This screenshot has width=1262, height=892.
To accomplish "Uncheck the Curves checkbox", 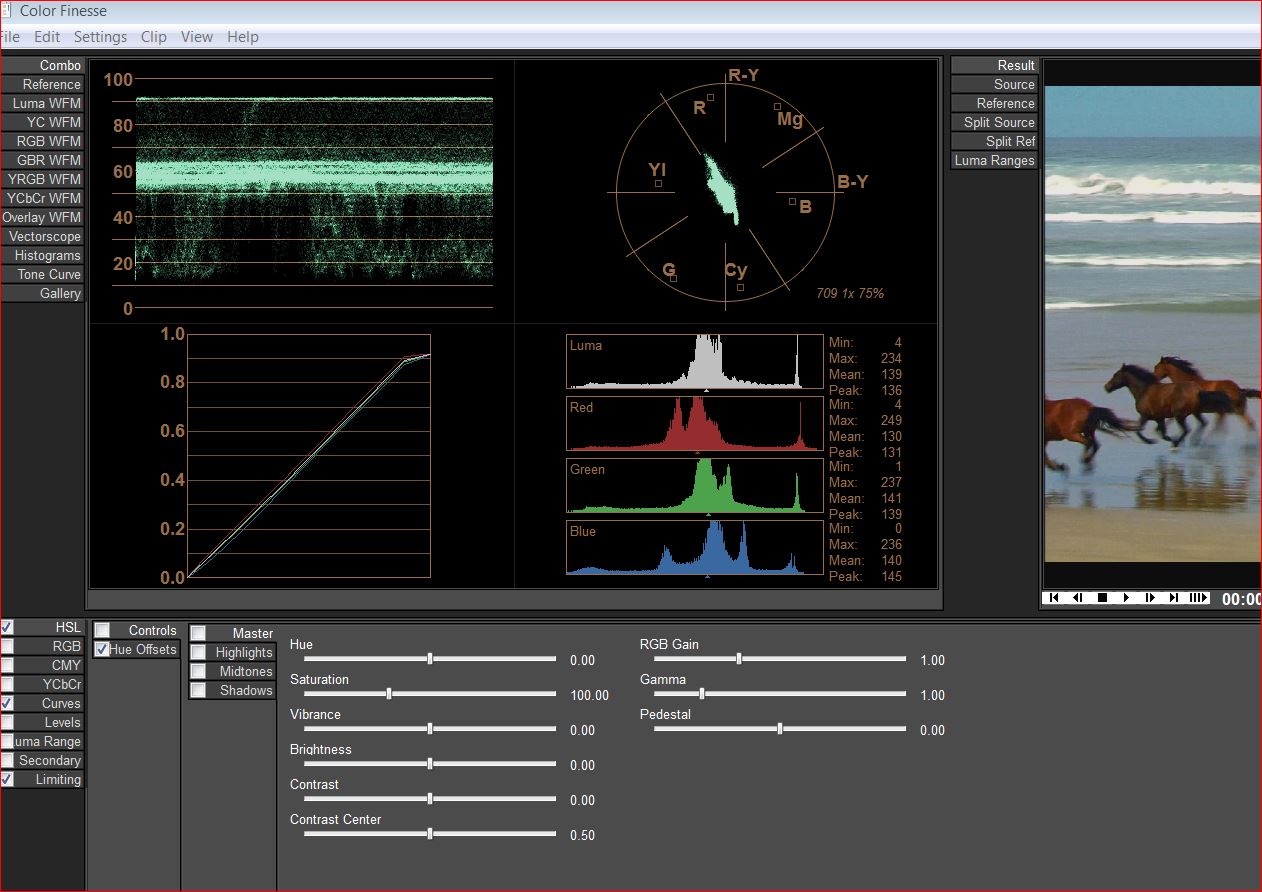I will click(x=7, y=704).
